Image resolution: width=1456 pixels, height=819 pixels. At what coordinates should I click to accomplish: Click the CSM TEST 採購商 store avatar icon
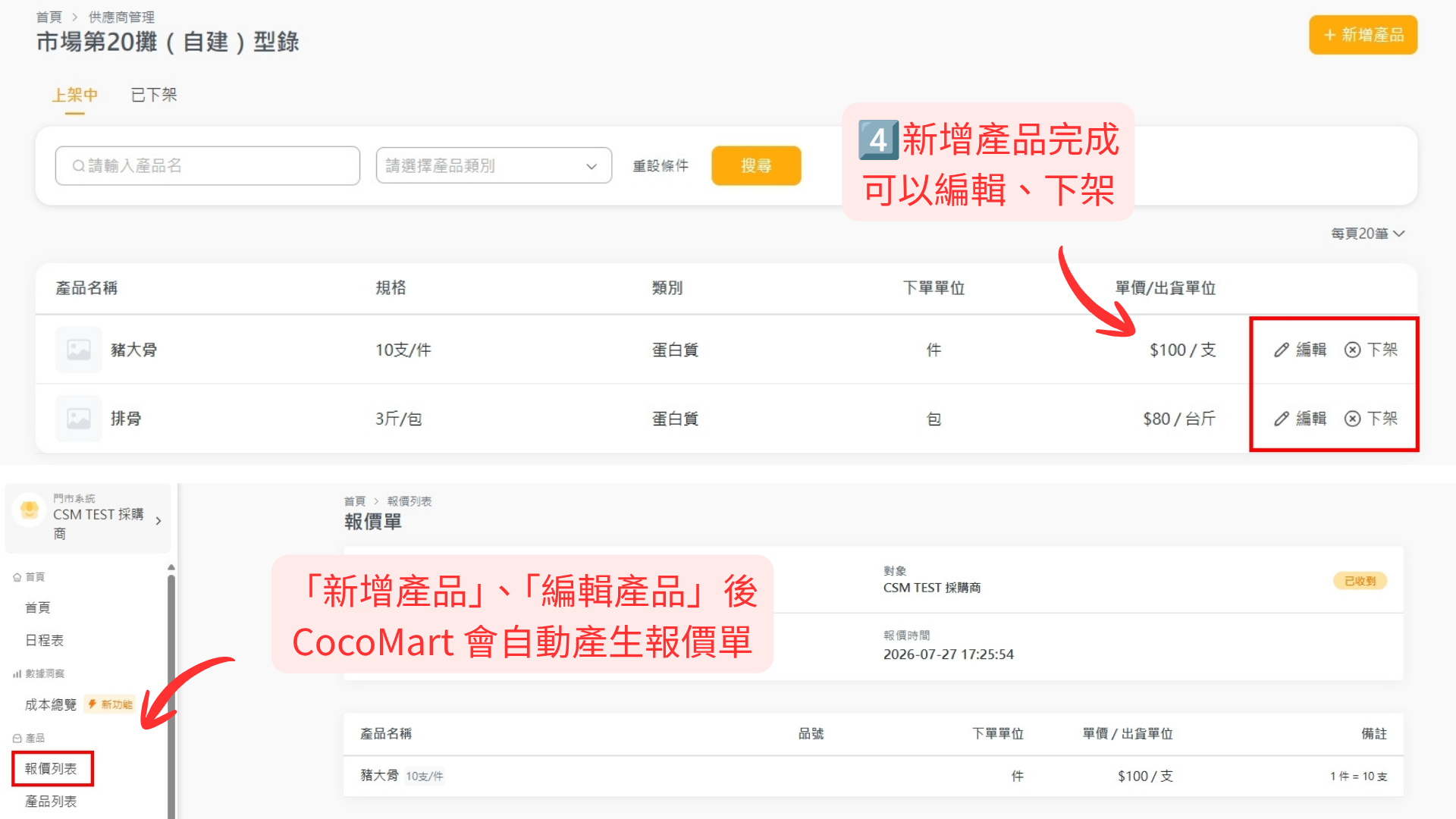30,510
